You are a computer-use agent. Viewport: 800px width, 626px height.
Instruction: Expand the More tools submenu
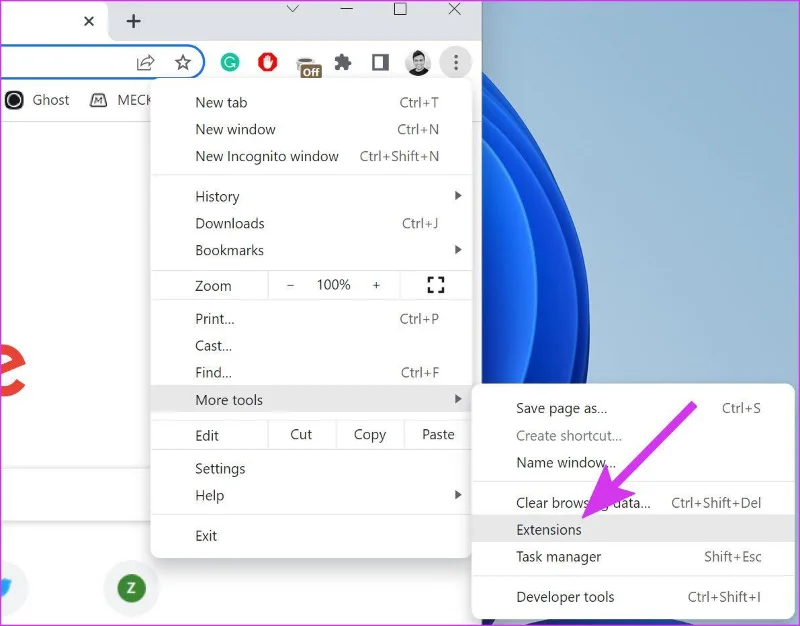click(311, 399)
